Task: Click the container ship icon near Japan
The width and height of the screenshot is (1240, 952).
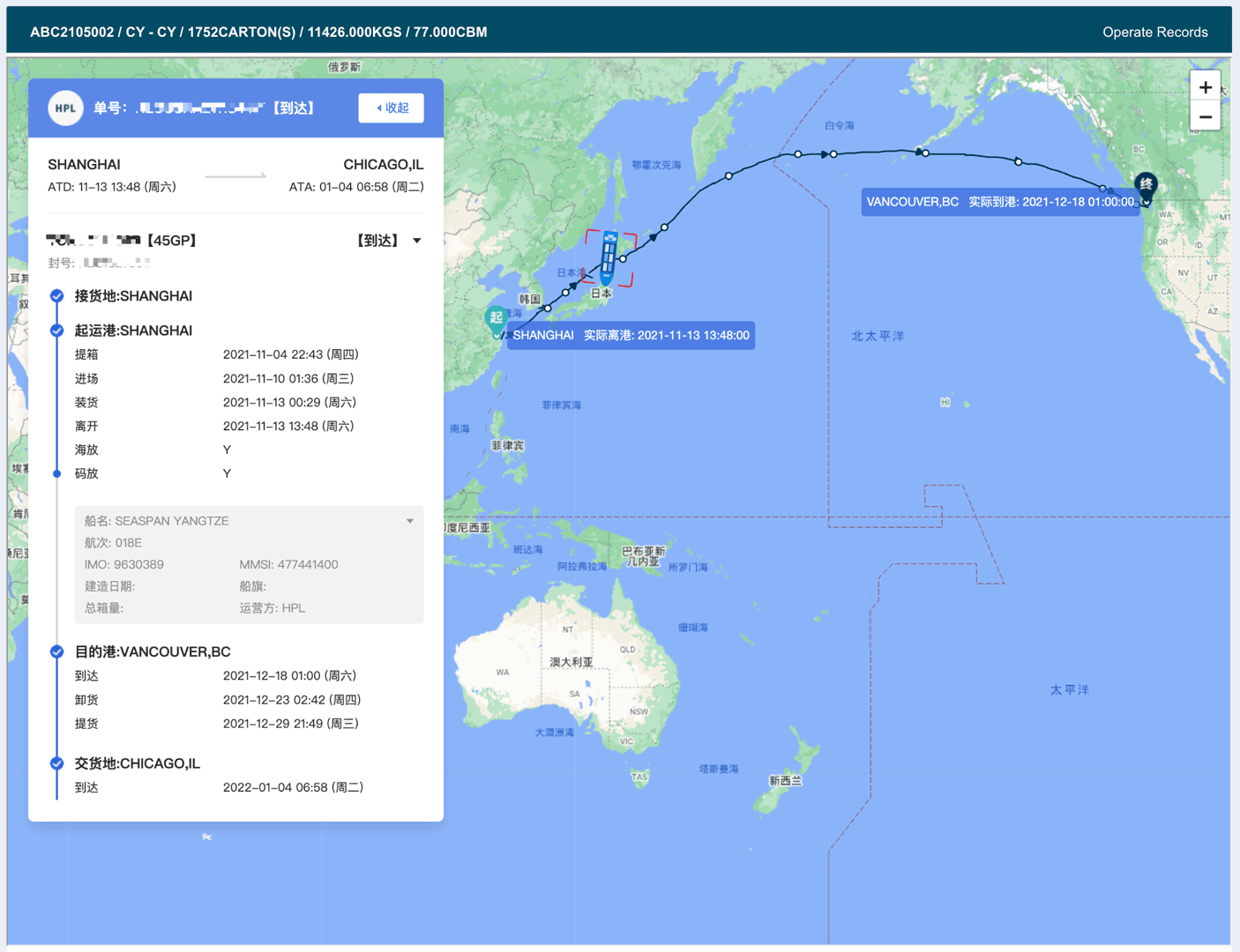Action: tap(609, 257)
